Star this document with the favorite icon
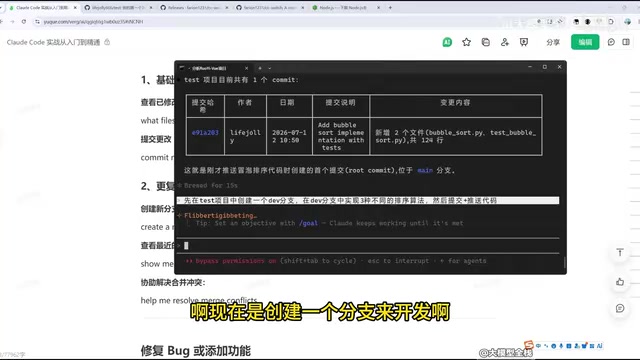640x360 pixels. point(466,42)
